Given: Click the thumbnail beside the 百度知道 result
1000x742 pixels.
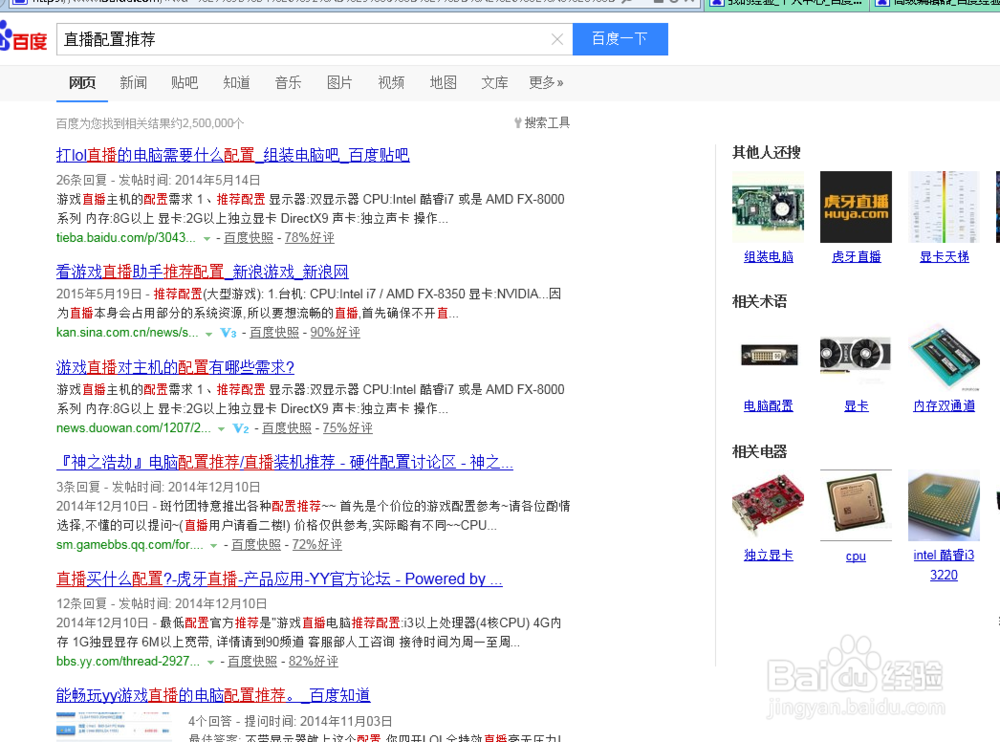Looking at the screenshot, I should 114,727.
